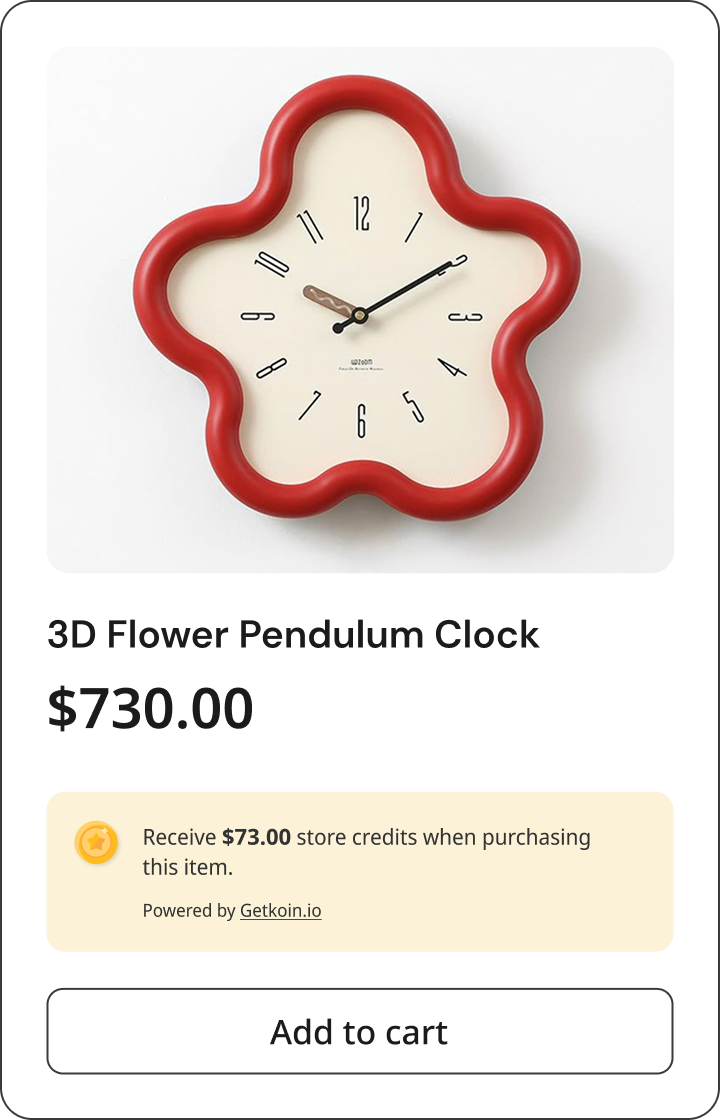Click the Powered by Getkoin.io text
This screenshot has height=1120, width=720.
(x=232, y=911)
